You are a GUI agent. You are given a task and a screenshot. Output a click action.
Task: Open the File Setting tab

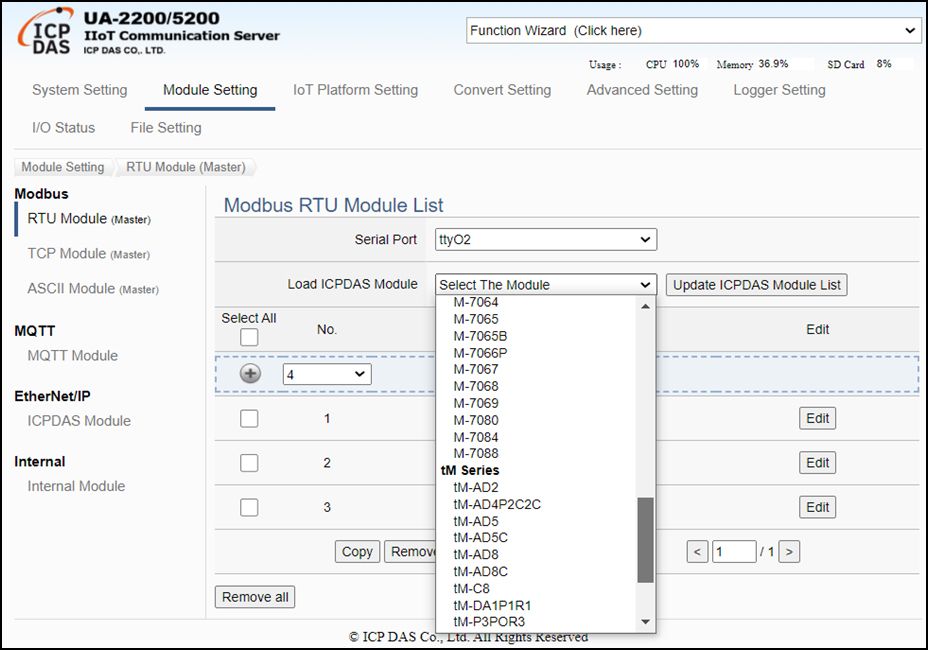(166, 128)
